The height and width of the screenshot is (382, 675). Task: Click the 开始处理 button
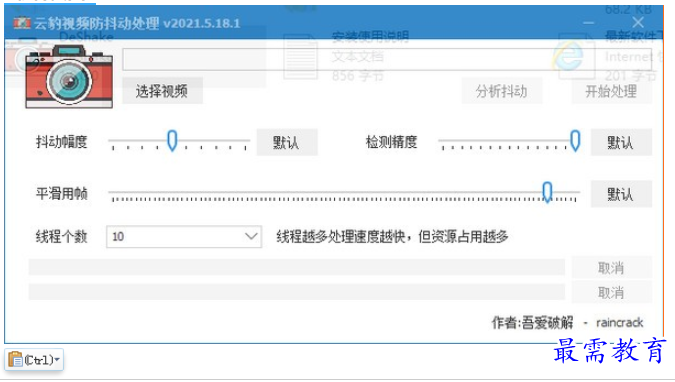pos(611,91)
